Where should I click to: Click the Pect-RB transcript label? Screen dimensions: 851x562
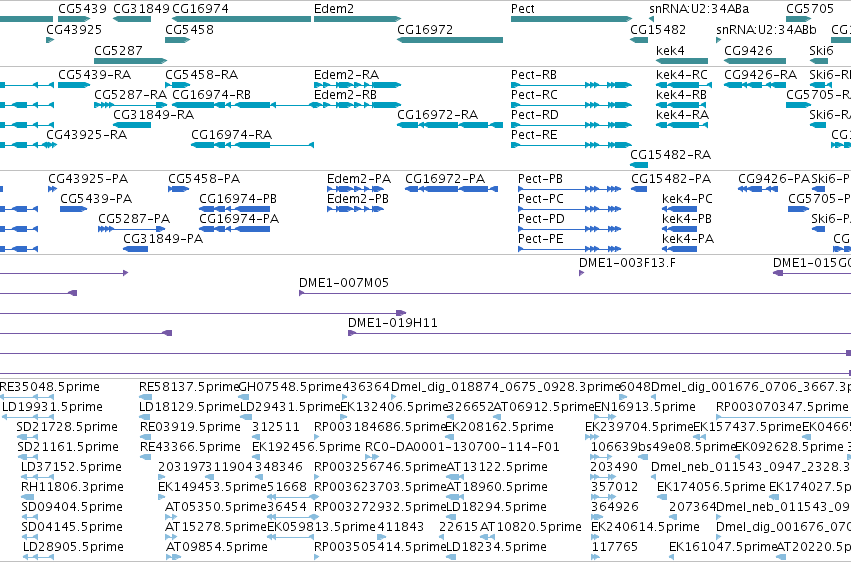pyautogui.click(x=534, y=74)
